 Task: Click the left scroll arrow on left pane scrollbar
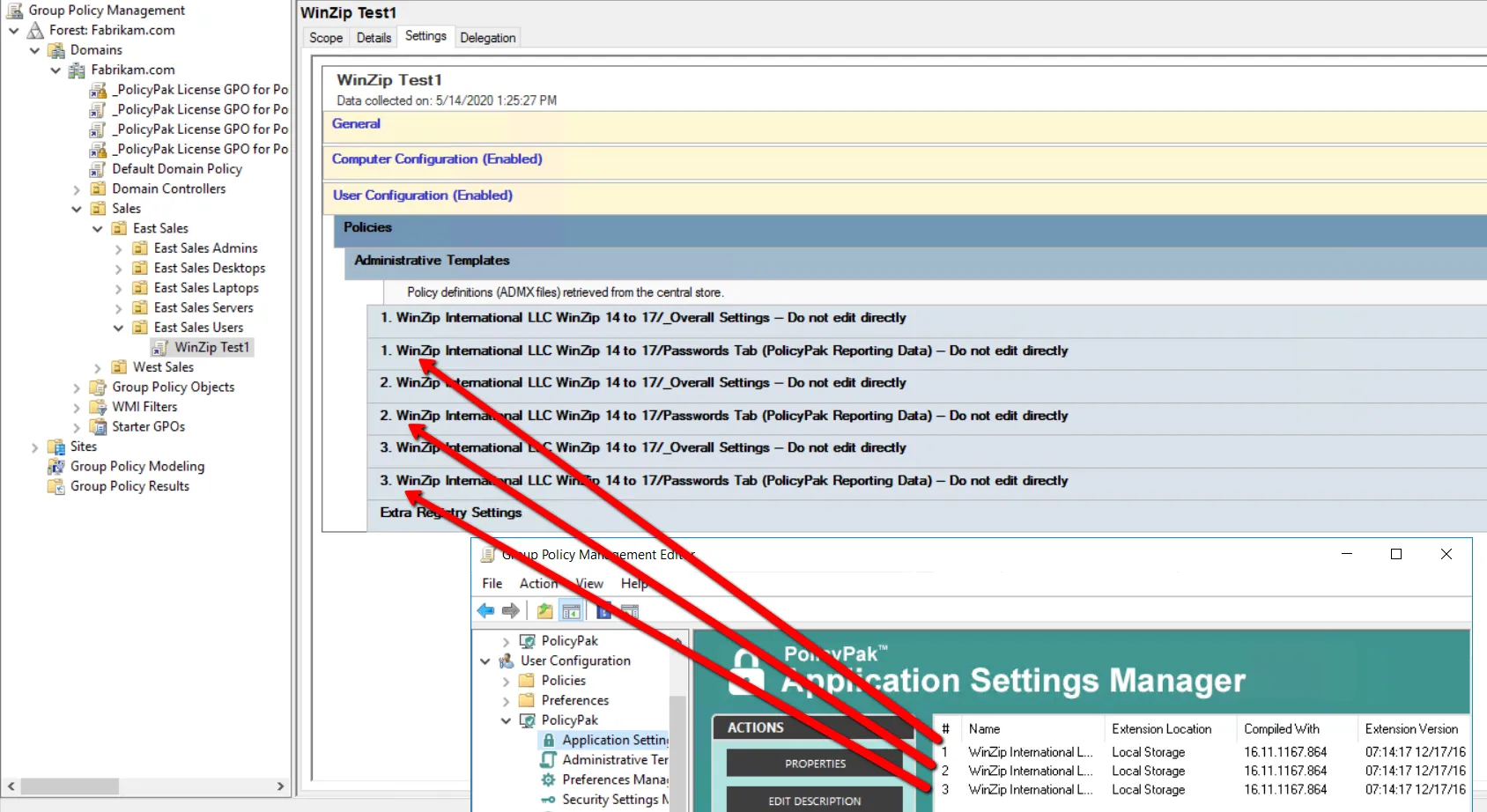pos(11,786)
